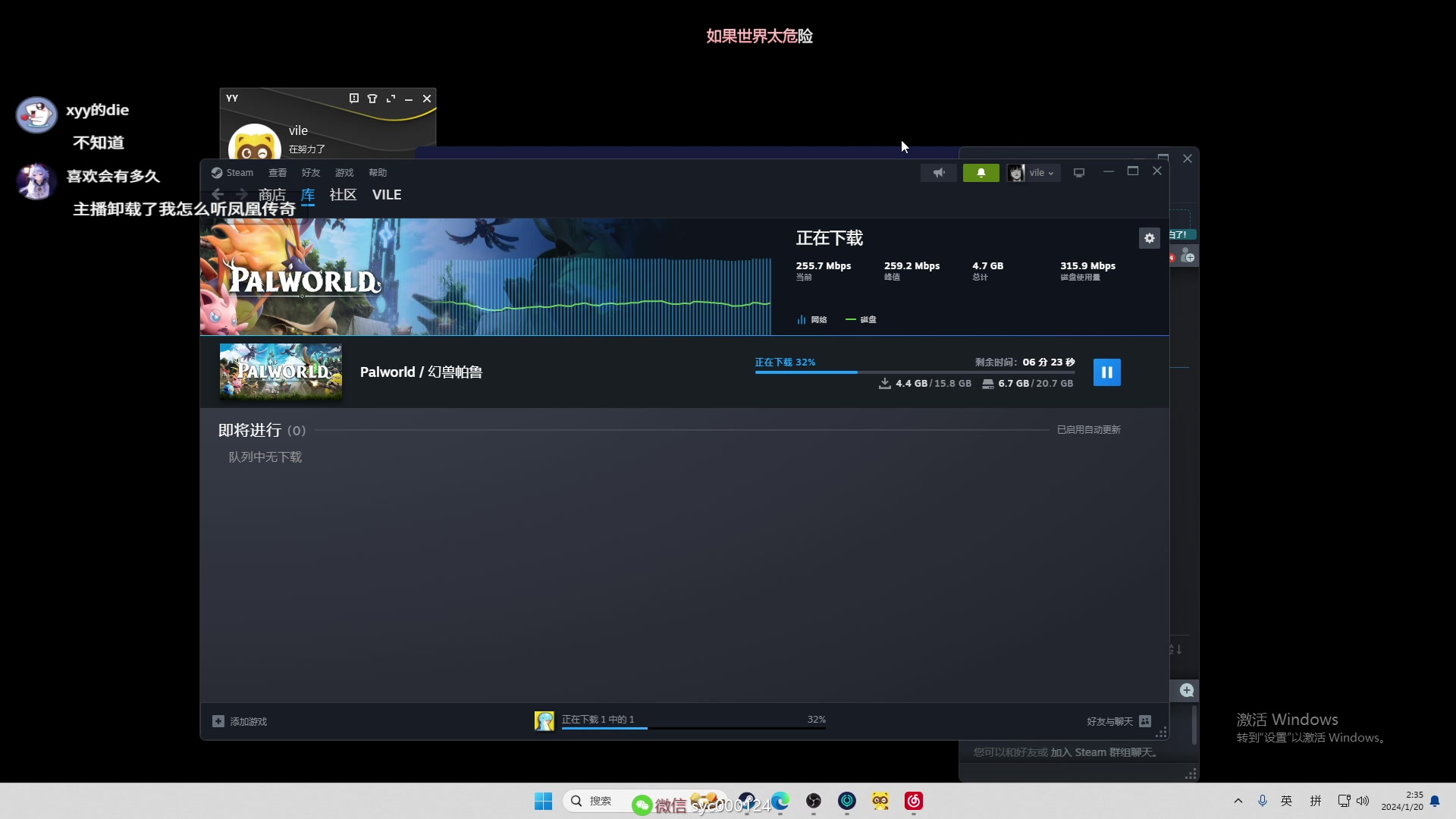
Task: Click 添加游戏 at bottom left
Action: pos(240,721)
